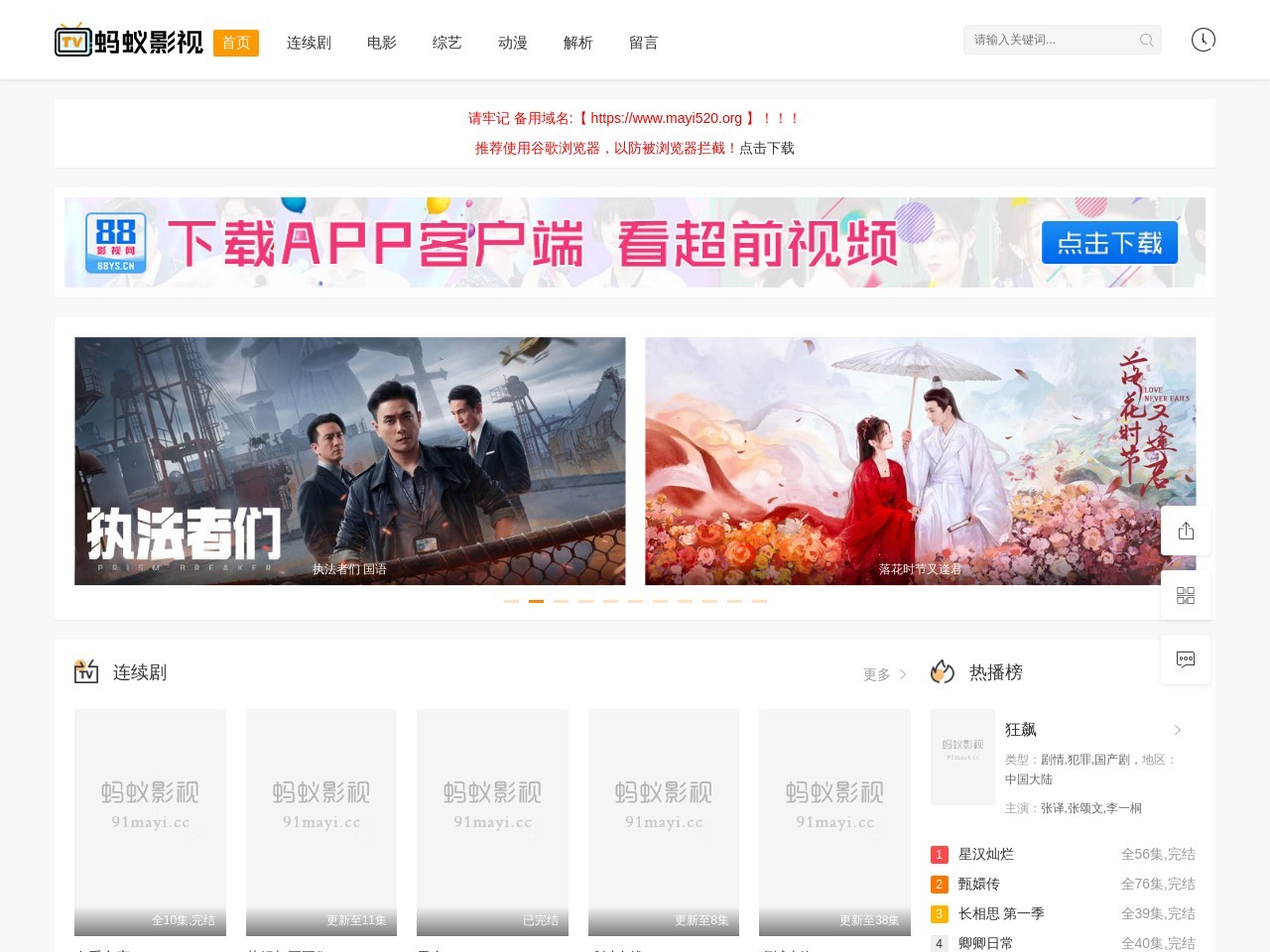Select the active second carousel indicator
This screenshot has width=1270, height=952.
536,601
